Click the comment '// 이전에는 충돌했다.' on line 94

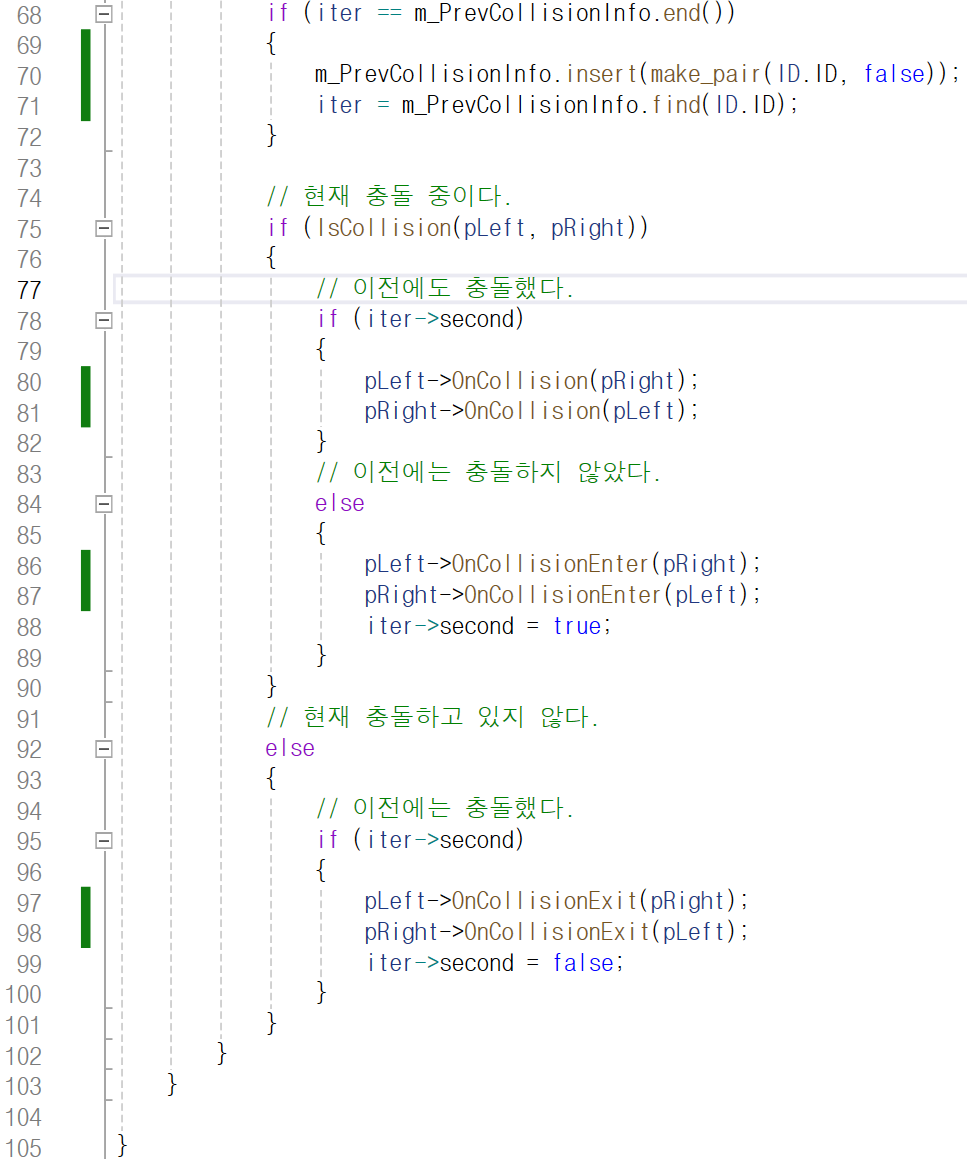pos(445,809)
